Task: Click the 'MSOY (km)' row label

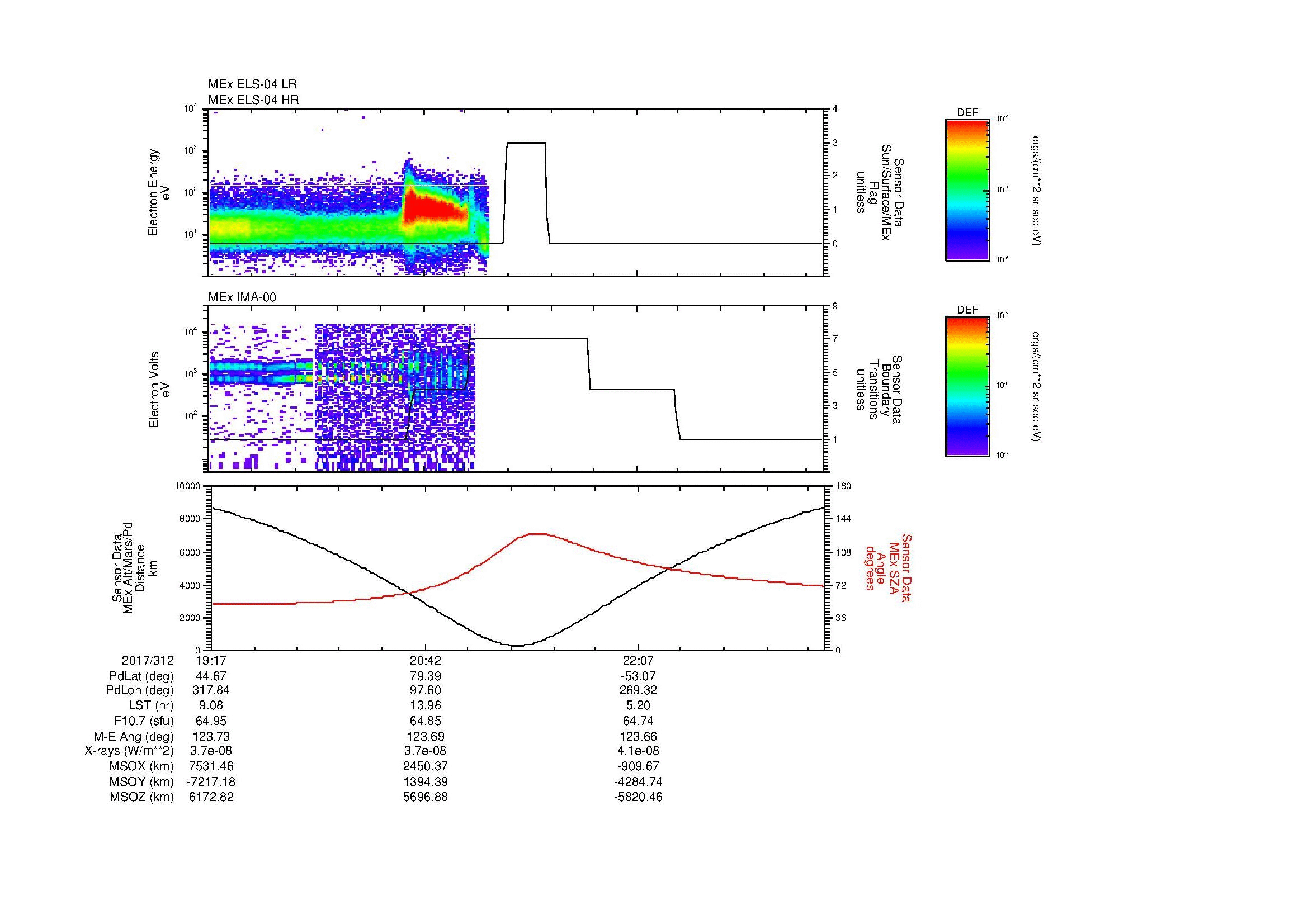Action: (x=142, y=782)
